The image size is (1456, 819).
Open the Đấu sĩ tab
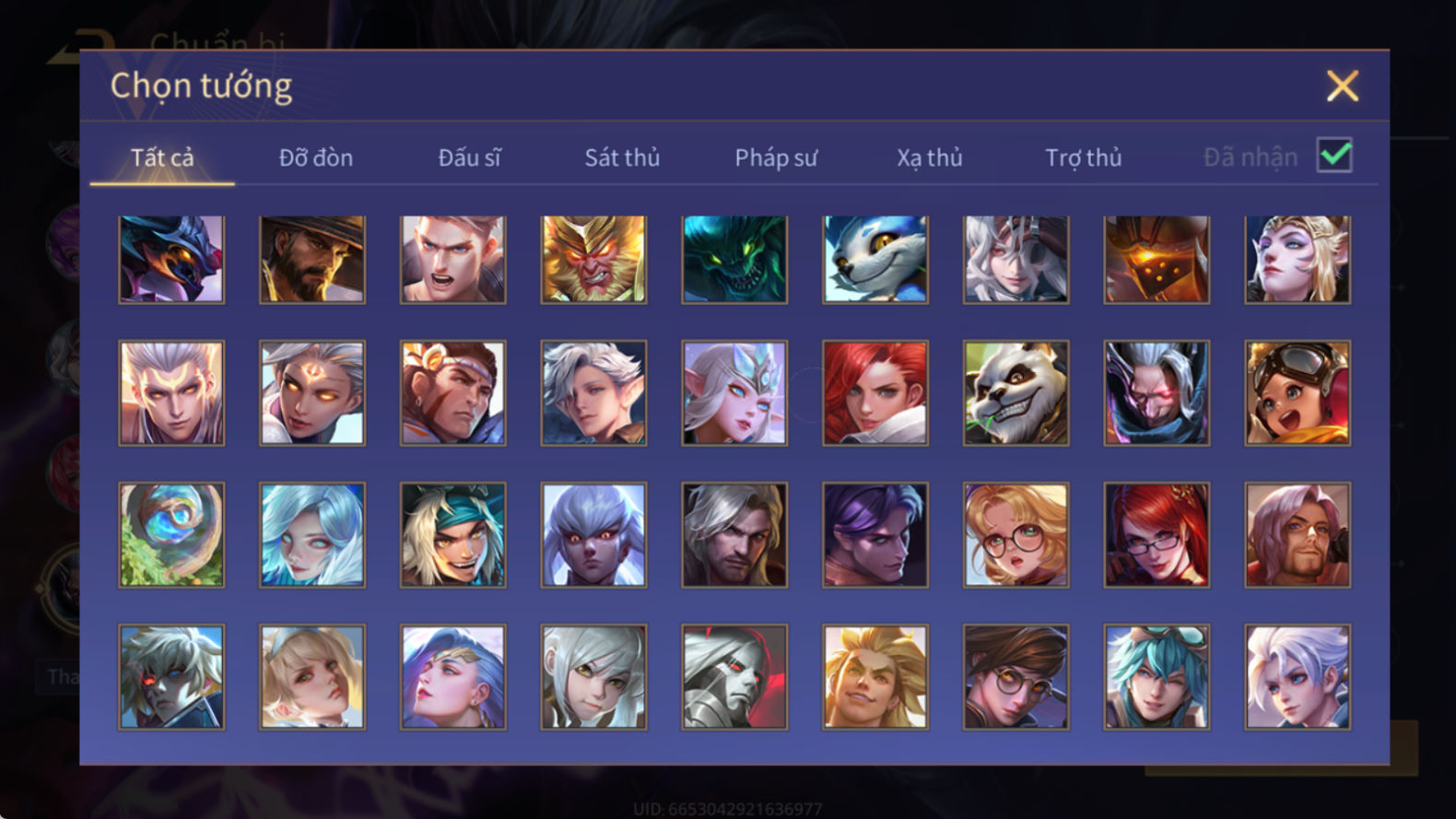tap(469, 158)
